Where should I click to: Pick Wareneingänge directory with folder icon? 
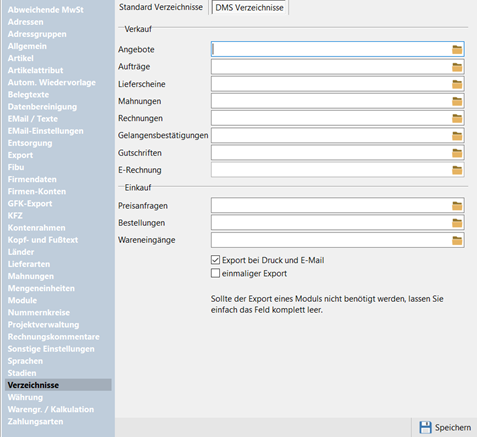pos(457,240)
